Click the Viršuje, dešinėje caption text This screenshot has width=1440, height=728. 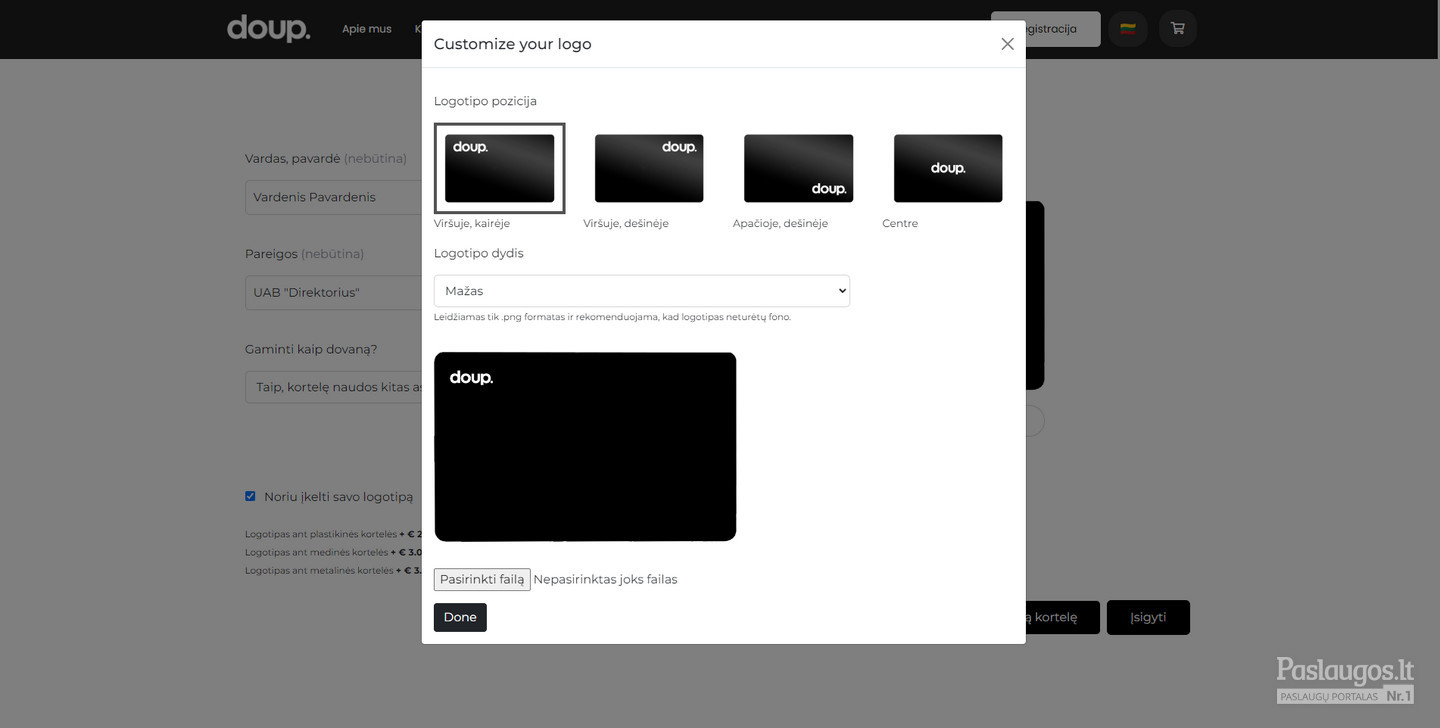click(626, 223)
